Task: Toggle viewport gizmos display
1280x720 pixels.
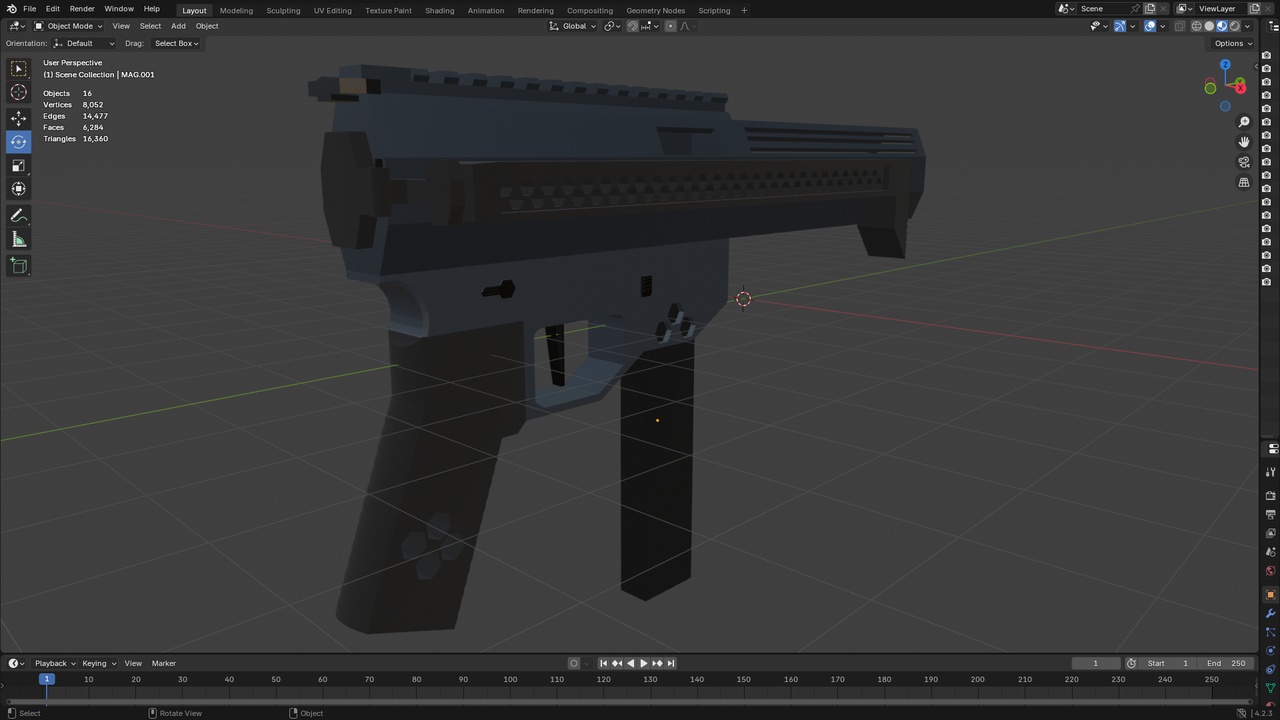Action: click(x=1120, y=26)
